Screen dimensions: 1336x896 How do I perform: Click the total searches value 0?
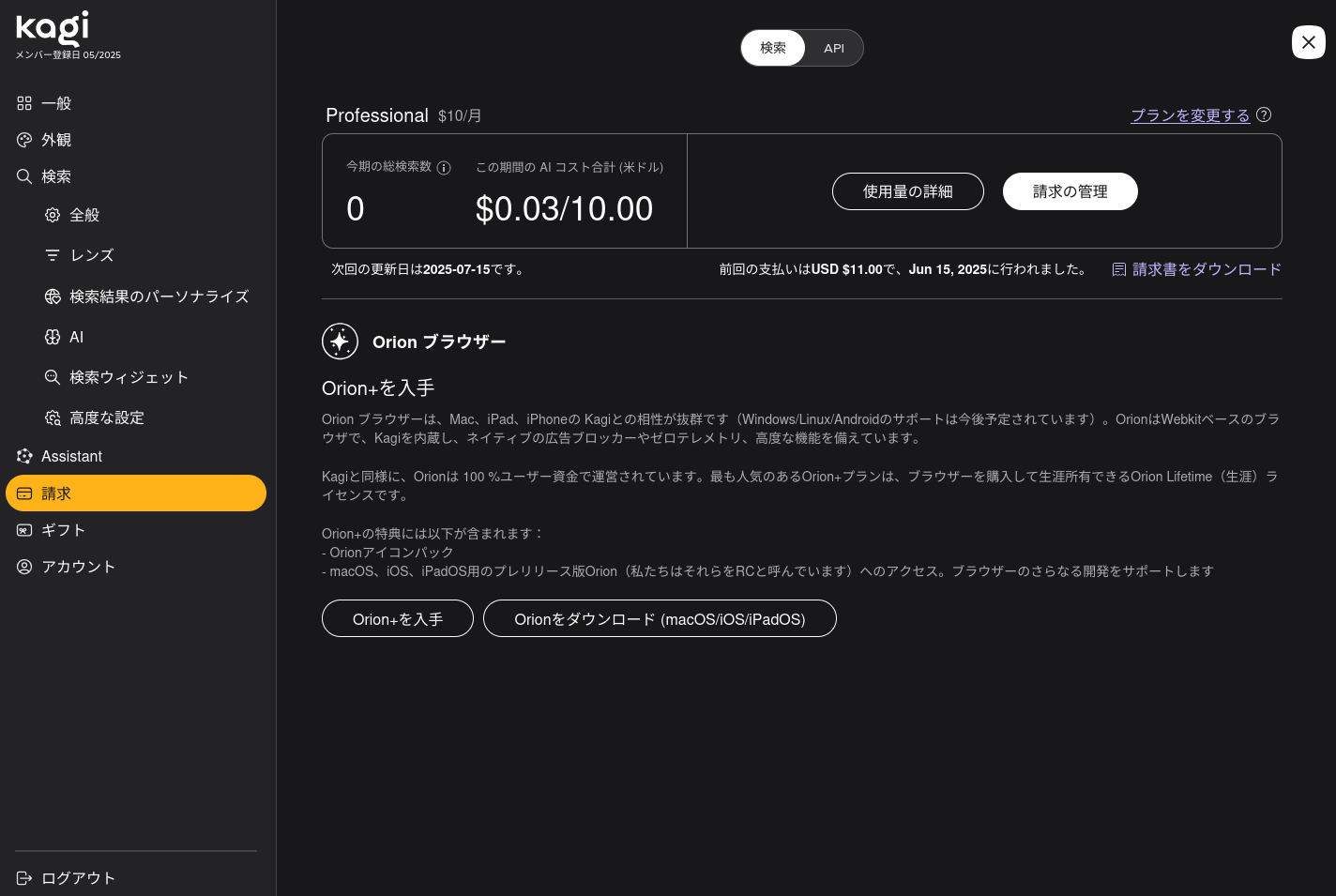coord(356,208)
